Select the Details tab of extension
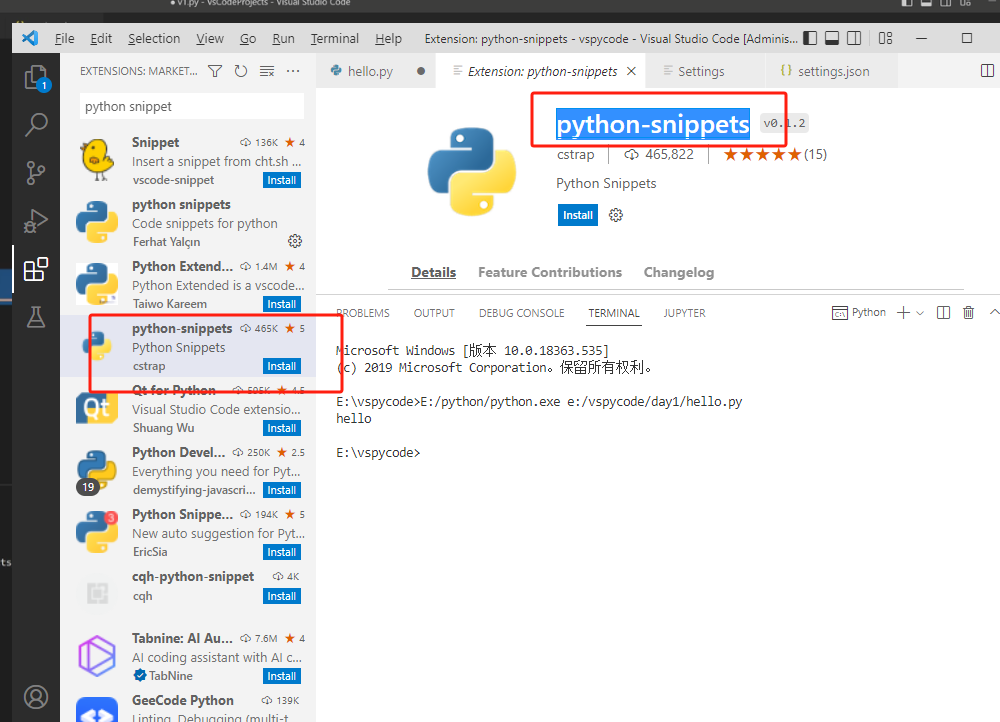Viewport: 1000px width, 722px height. click(x=433, y=272)
